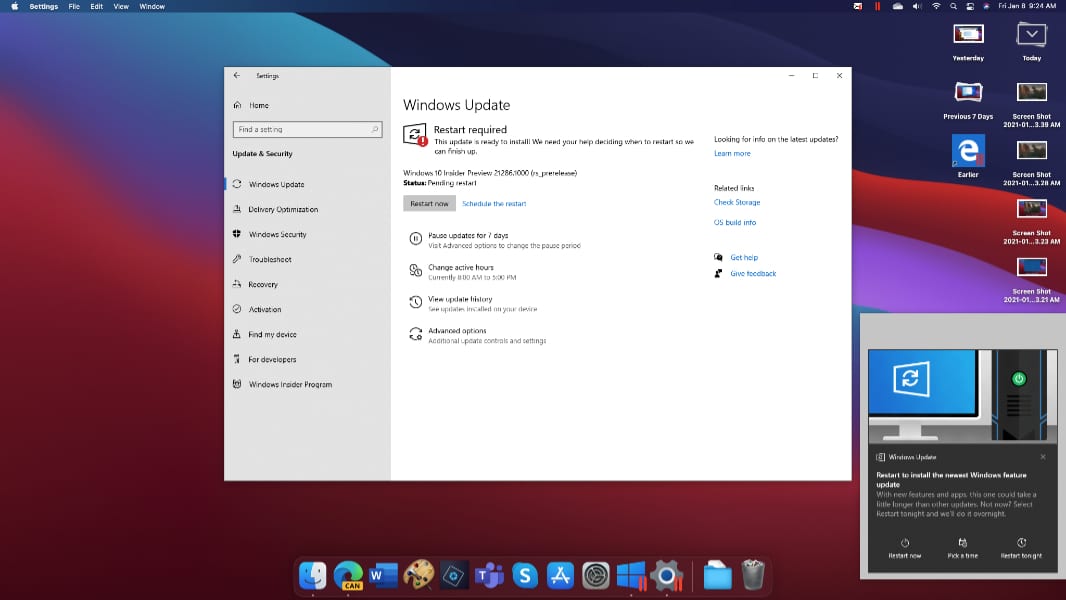Open Change active hours
The image size is (1066, 600).
460,268
